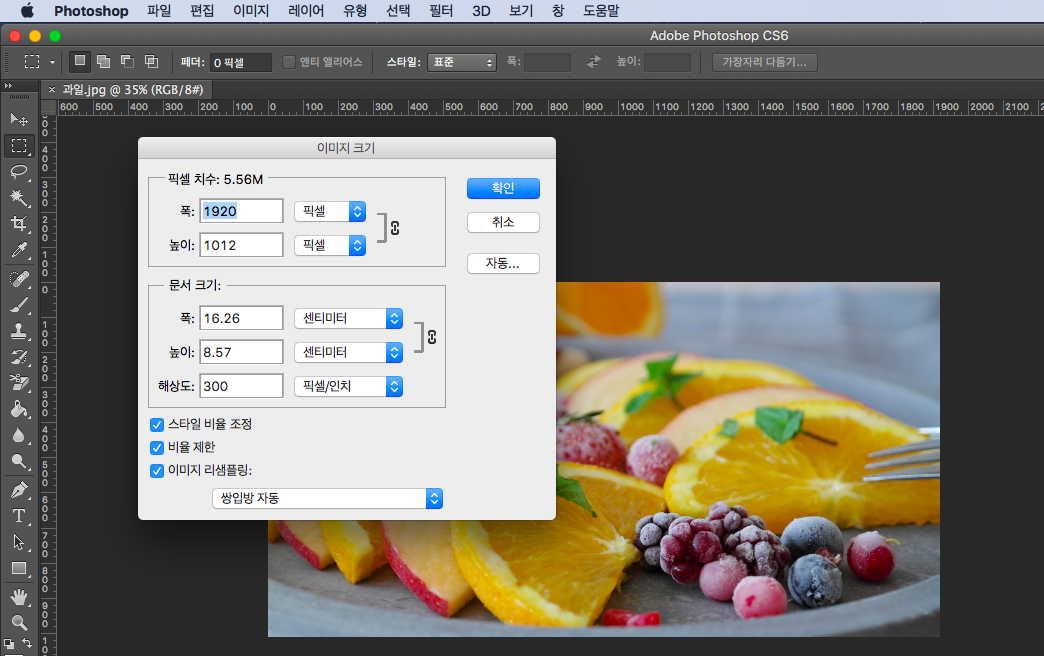The height and width of the screenshot is (656, 1044).
Task: Select the Path Selection tool
Action: coord(19,542)
